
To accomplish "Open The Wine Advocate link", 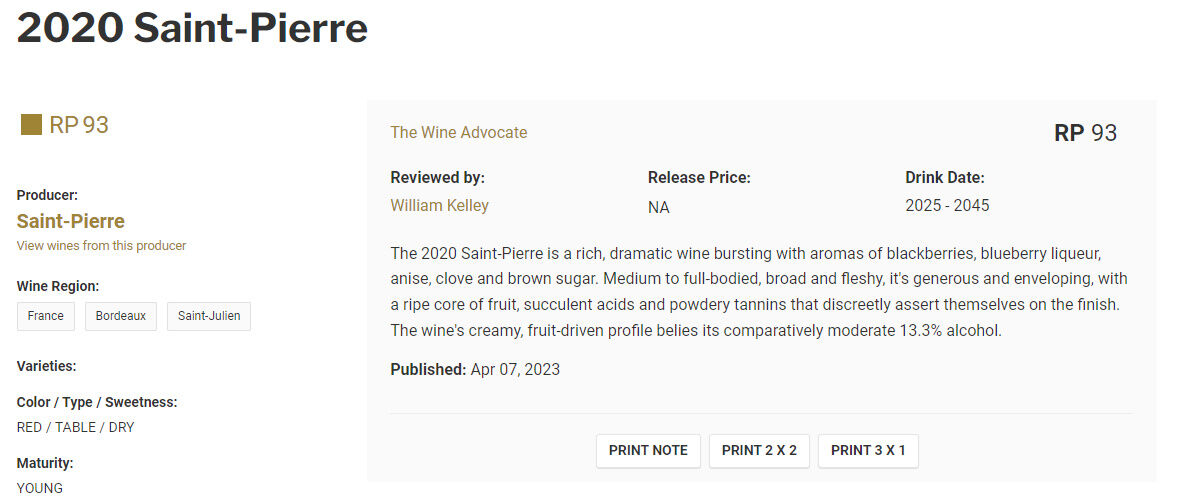I will (x=458, y=132).
